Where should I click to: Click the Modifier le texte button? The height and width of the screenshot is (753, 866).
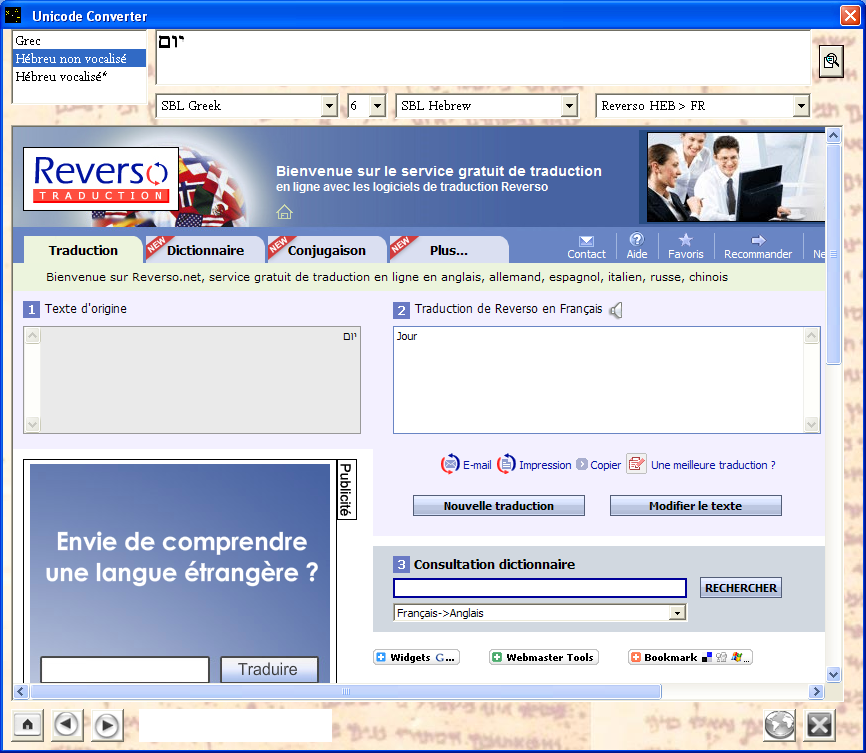point(695,505)
